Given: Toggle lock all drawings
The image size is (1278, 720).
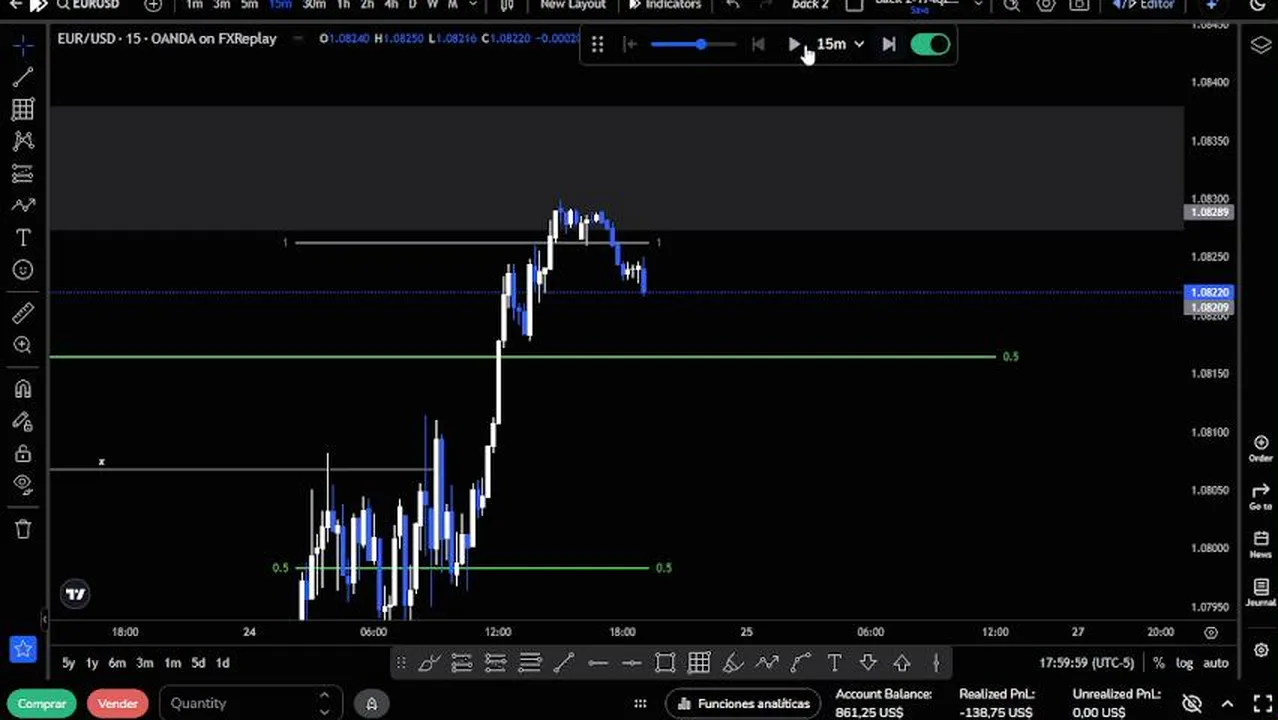Looking at the screenshot, I should coord(23,453).
